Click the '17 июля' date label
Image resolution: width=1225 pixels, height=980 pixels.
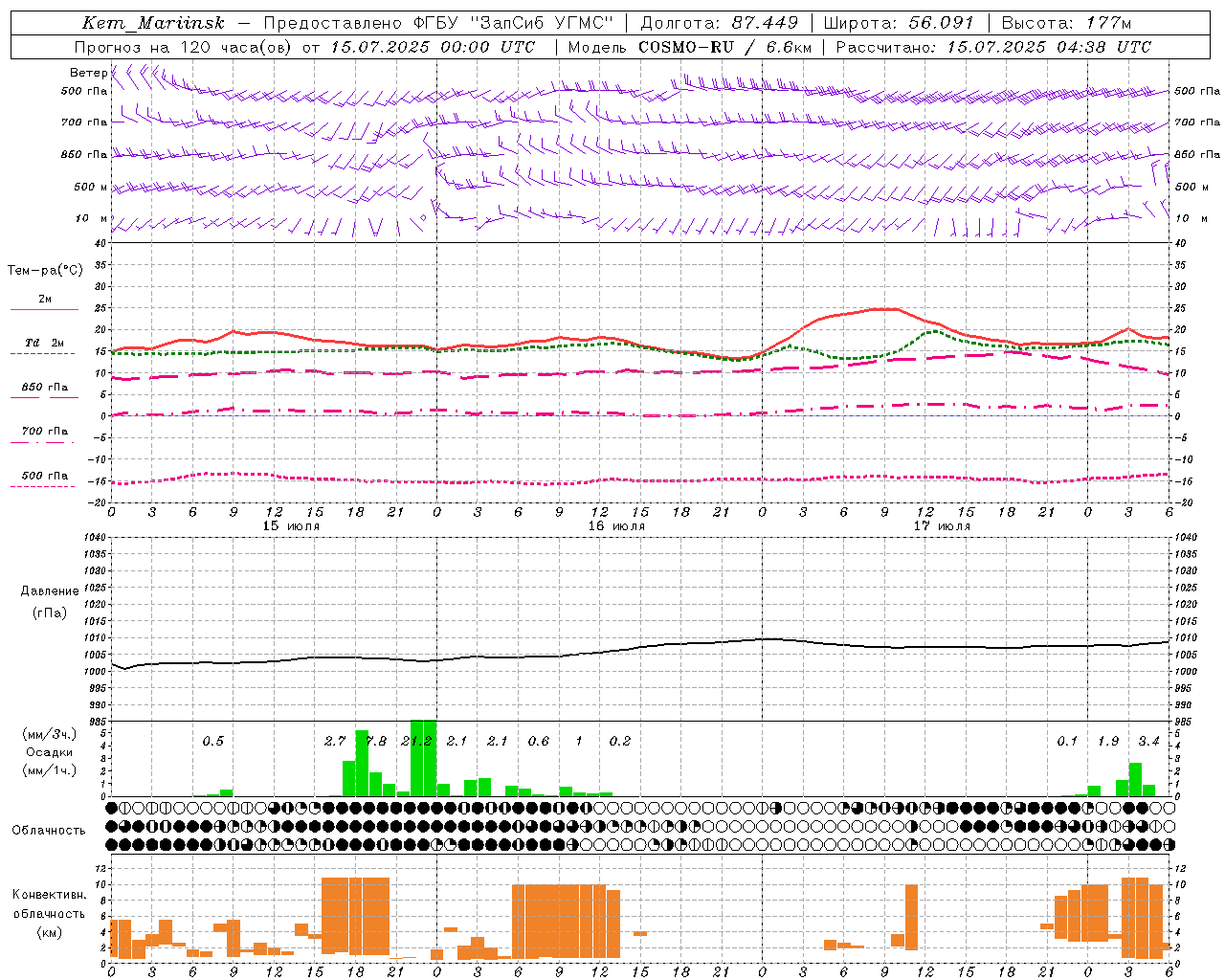coord(942,526)
